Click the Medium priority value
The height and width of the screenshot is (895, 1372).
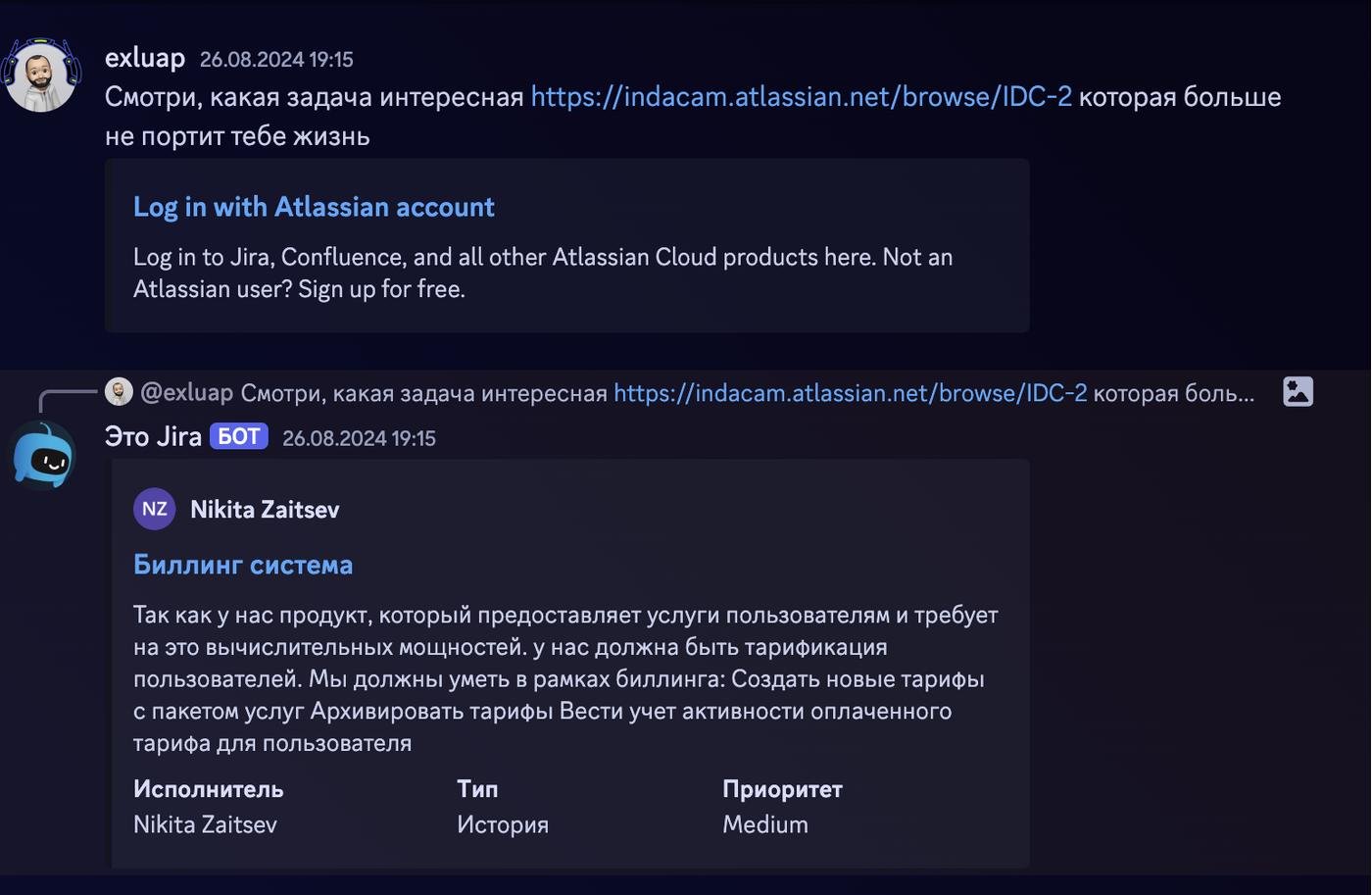(x=765, y=824)
